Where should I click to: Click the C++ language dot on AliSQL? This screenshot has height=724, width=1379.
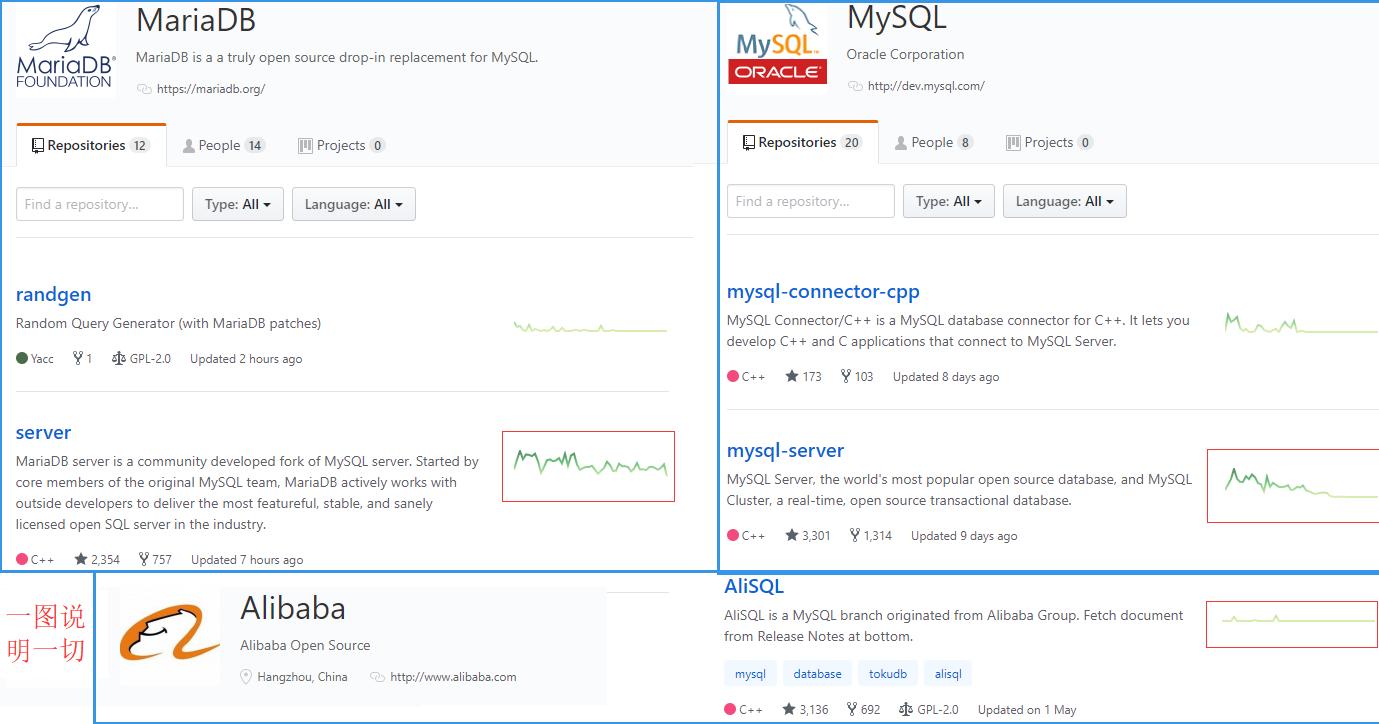[731, 709]
